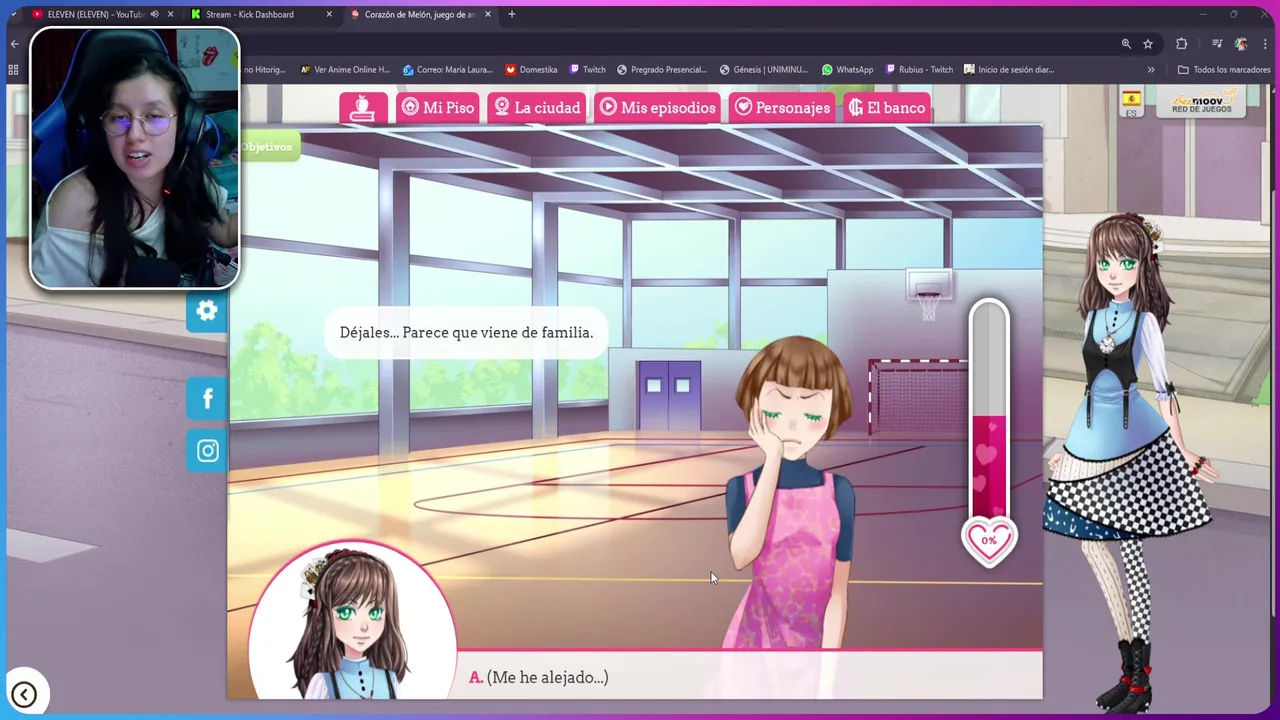Open the Chrome profile avatar
Image resolution: width=1280 pixels, height=720 pixels.
1241,43
